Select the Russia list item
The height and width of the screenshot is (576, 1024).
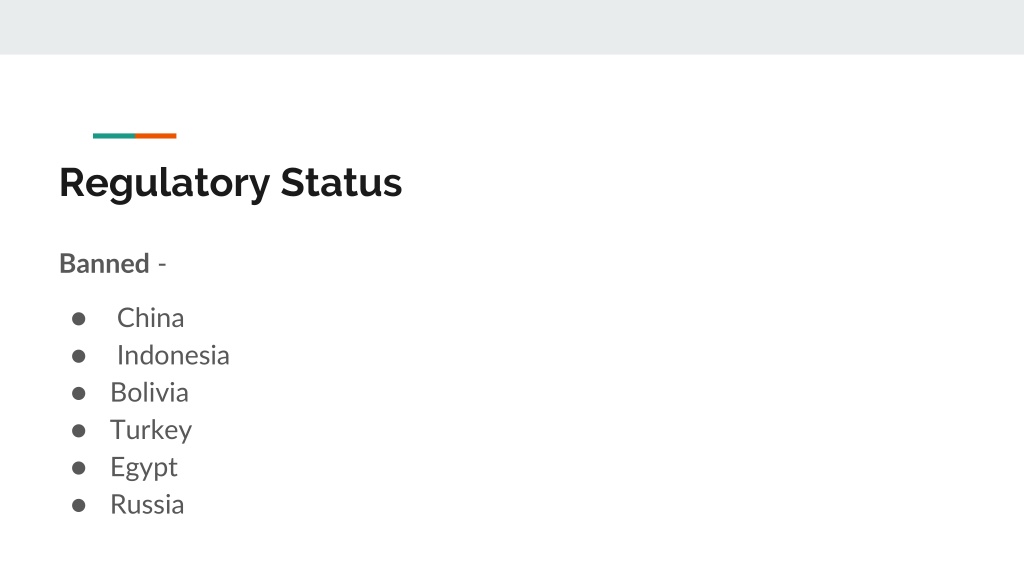click(x=147, y=505)
